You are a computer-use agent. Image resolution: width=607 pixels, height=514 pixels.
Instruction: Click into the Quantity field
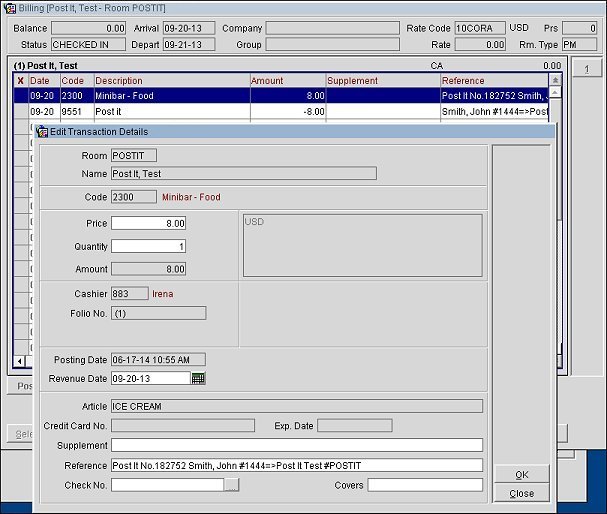pyautogui.click(x=148, y=246)
